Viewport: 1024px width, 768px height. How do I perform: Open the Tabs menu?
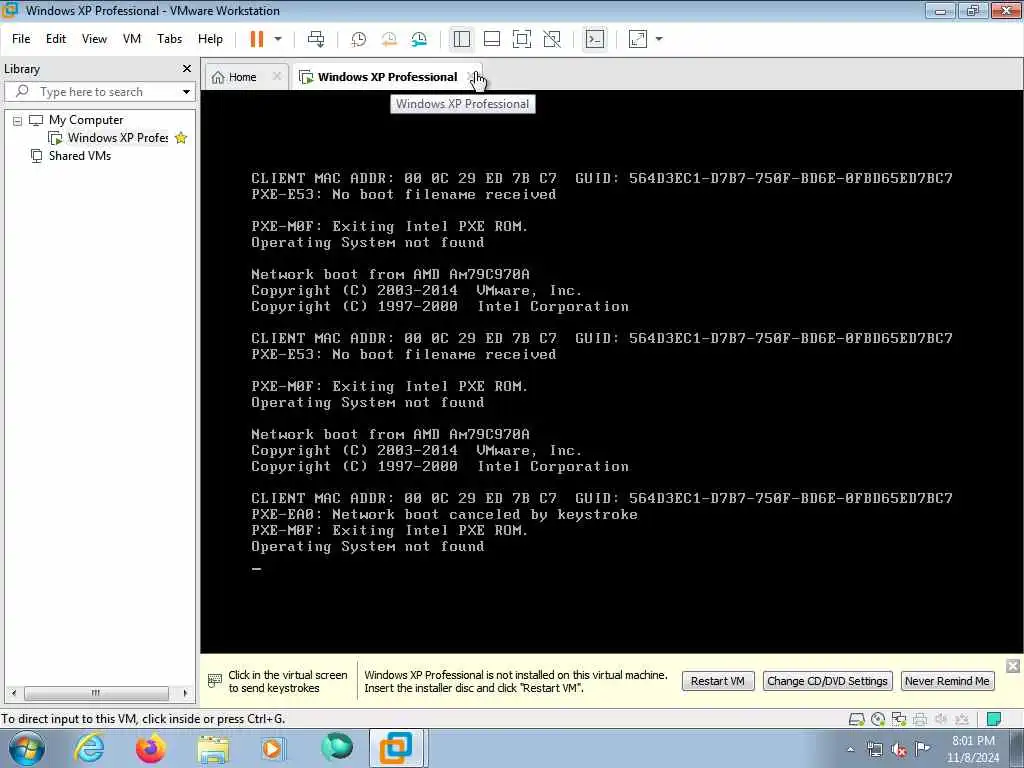click(169, 39)
